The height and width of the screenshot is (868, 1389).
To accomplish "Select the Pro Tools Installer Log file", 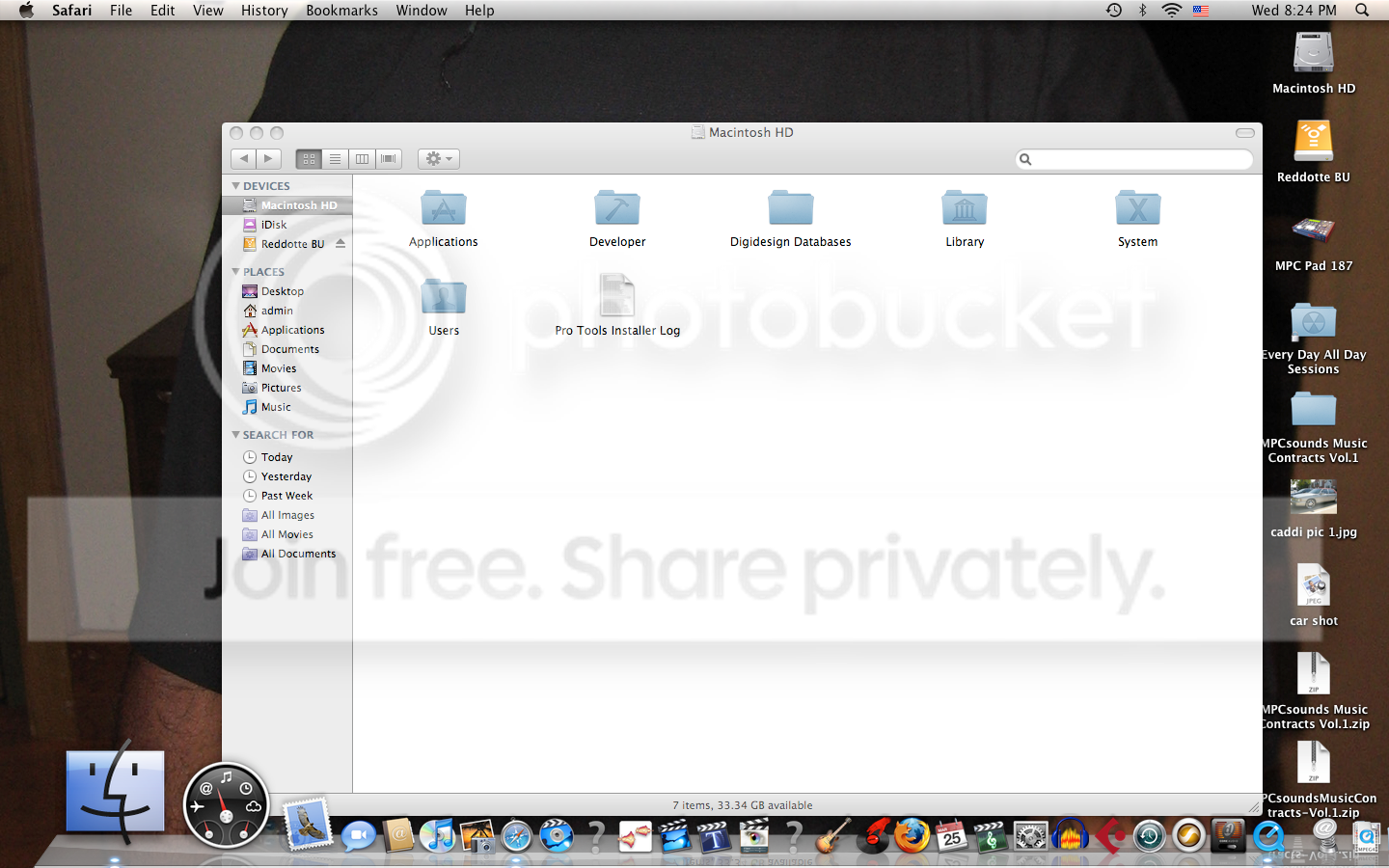I will coord(617,296).
